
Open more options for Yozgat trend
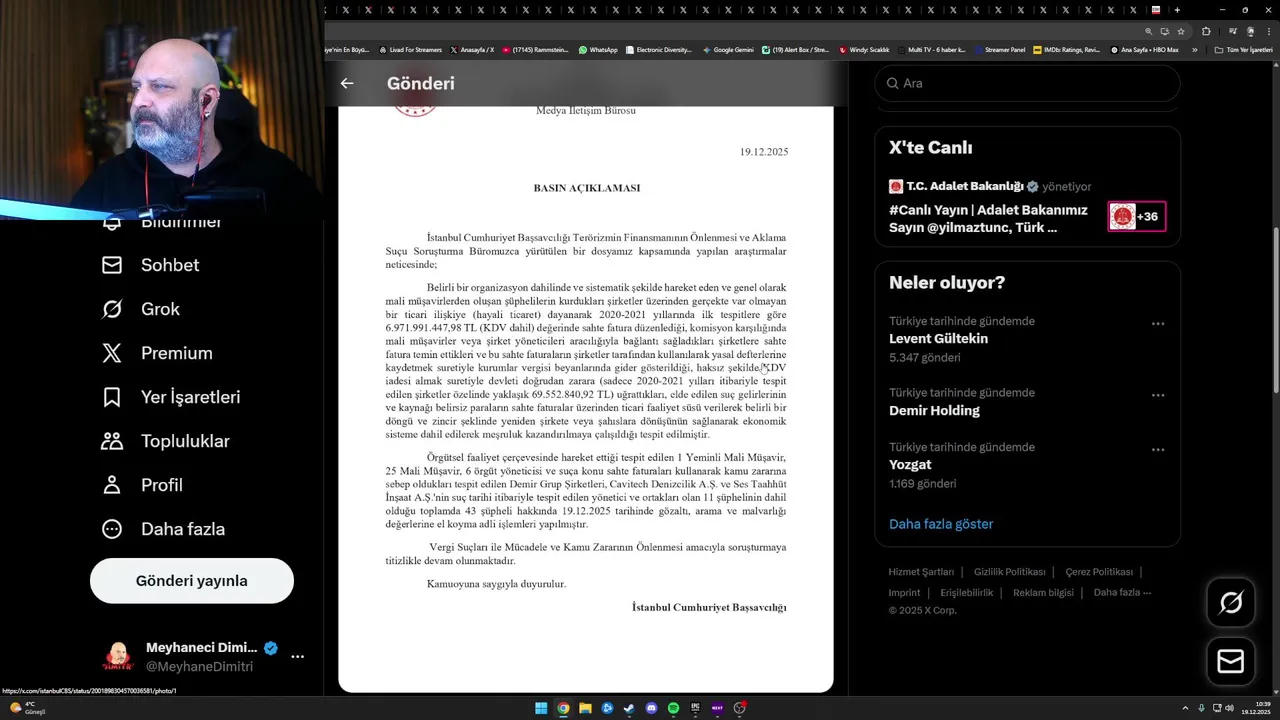click(1158, 450)
